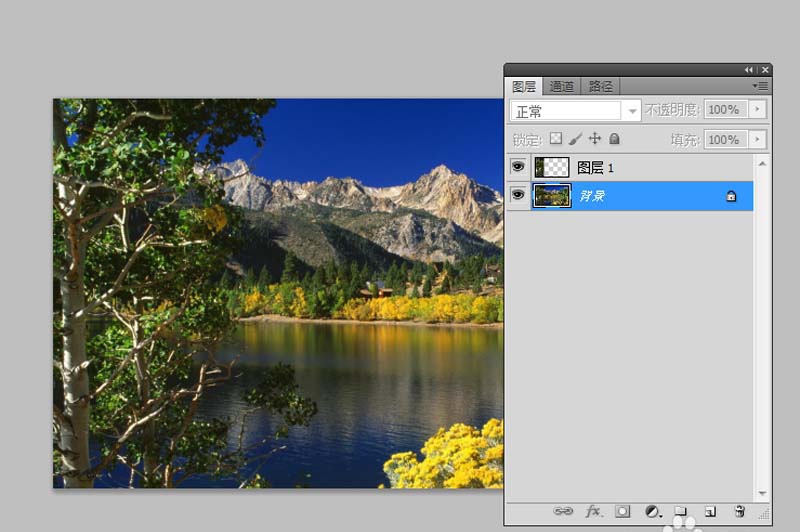800x532 pixels.
Task: Switch to the 路径 (Paths) tab
Action: point(600,86)
